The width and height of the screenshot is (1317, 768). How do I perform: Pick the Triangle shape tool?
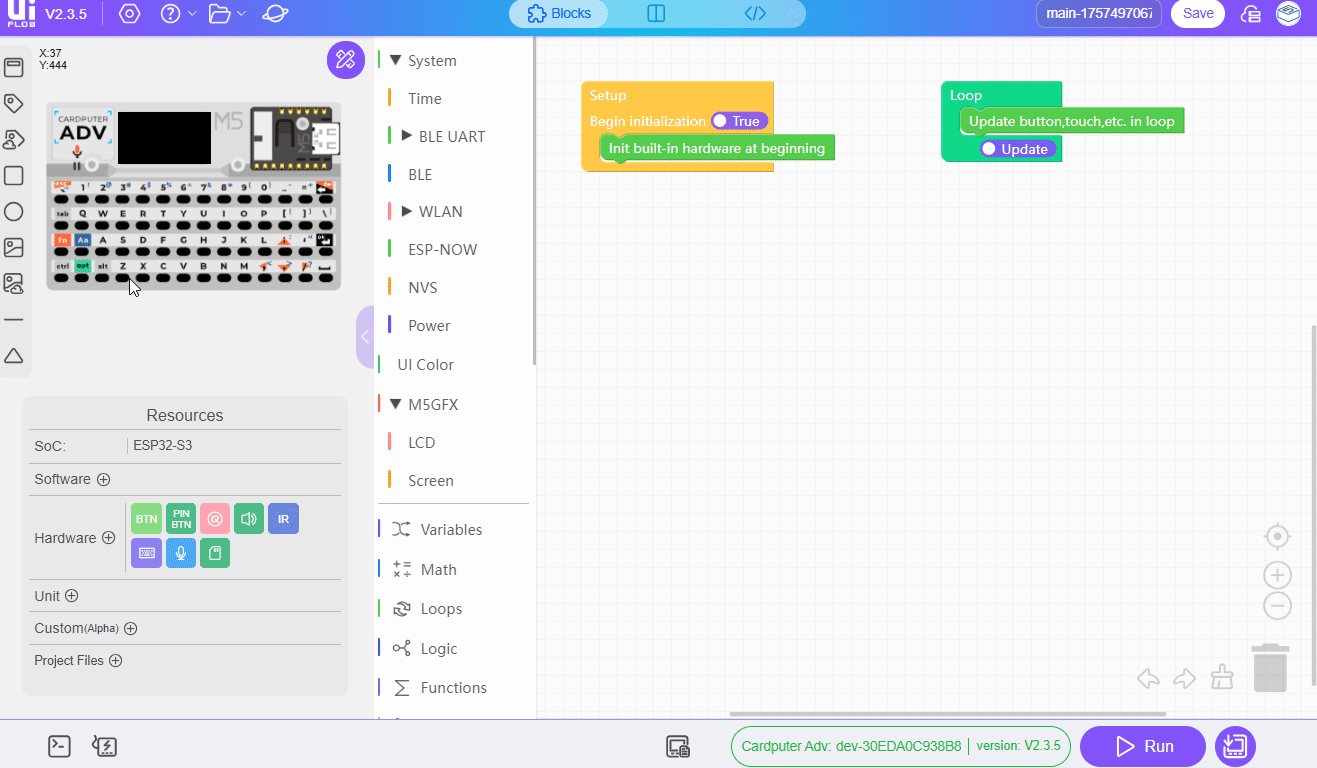click(x=14, y=356)
